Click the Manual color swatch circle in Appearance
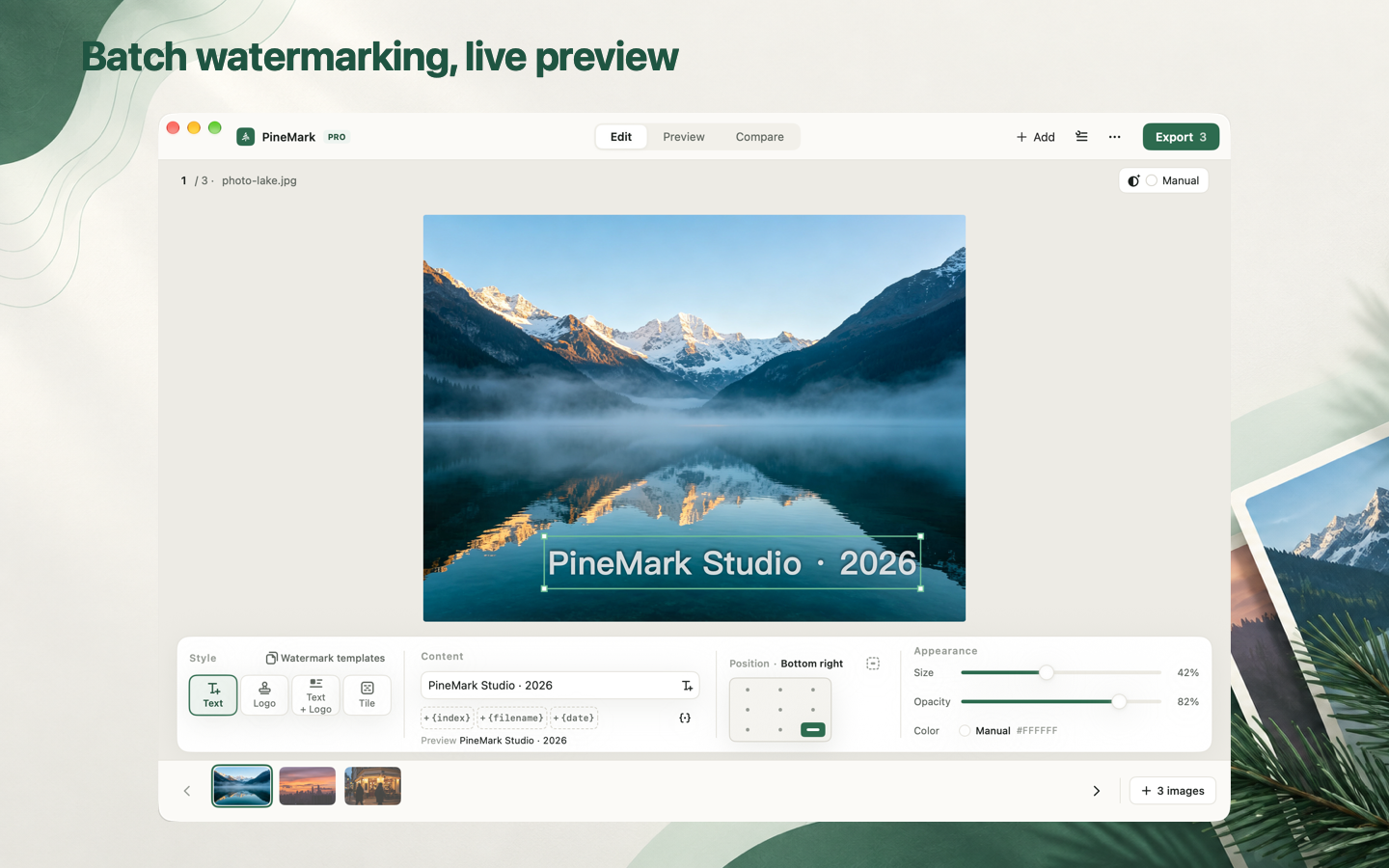The image size is (1389, 868). [x=965, y=731]
